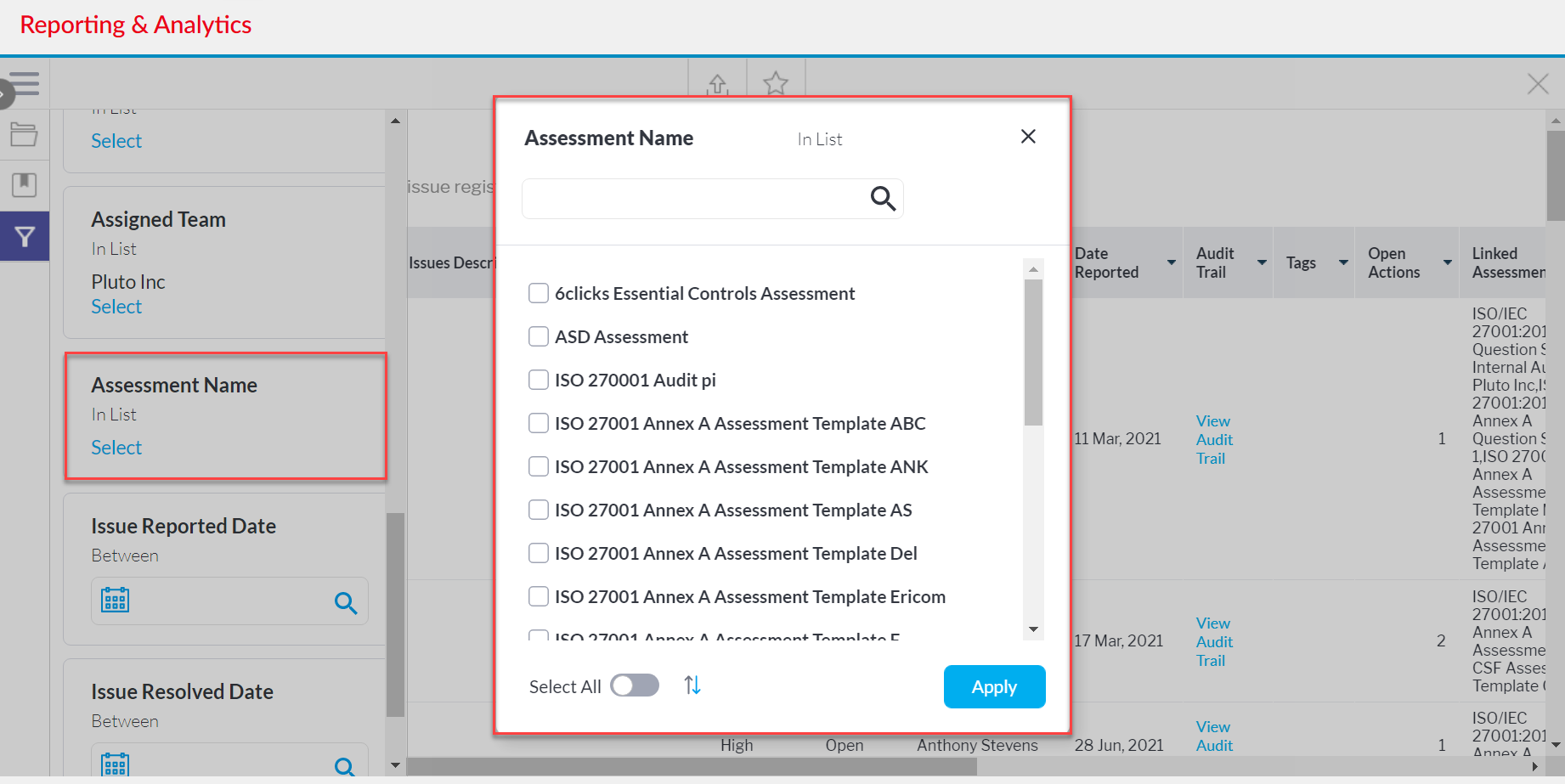1565x784 pixels.
Task: Check 6clicks Essential Controls Assessment
Action: [539, 293]
